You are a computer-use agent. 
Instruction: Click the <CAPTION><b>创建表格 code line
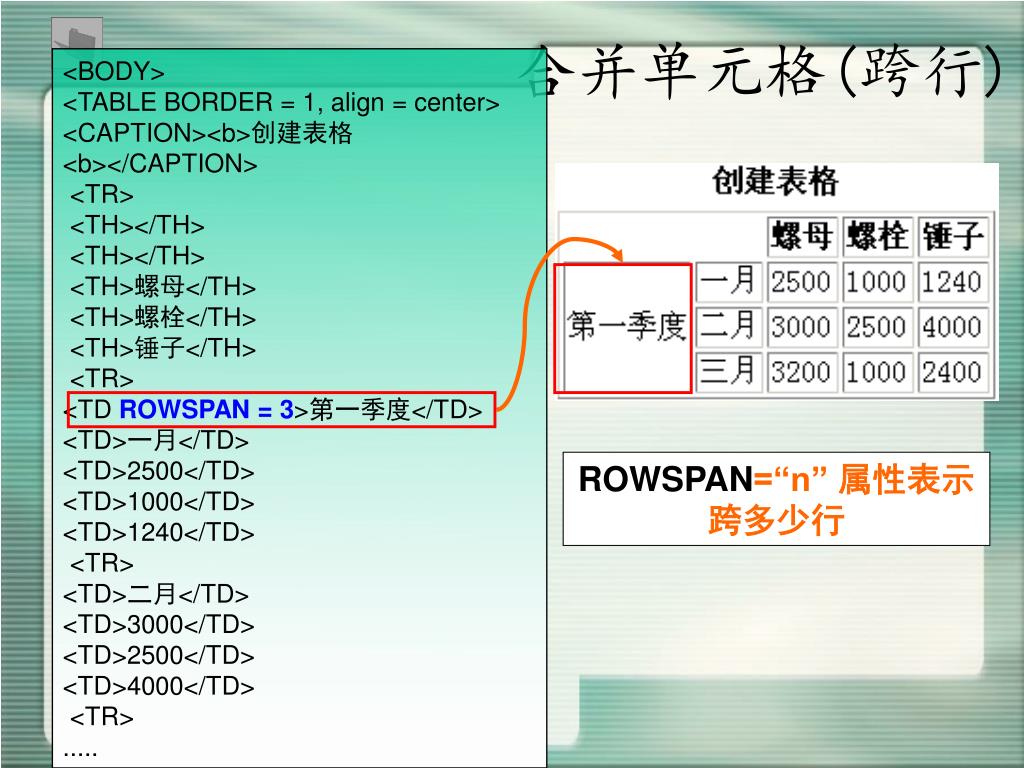coord(208,133)
